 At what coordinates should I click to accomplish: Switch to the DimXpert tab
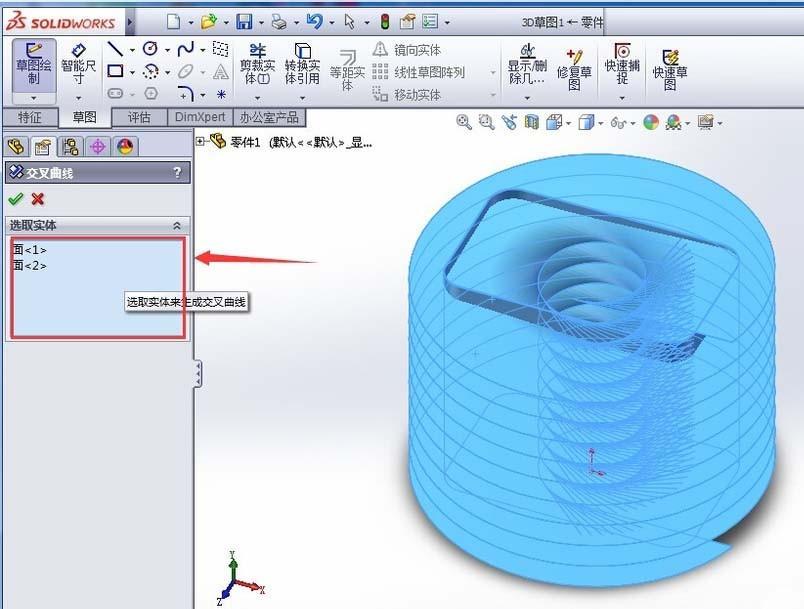[198, 116]
